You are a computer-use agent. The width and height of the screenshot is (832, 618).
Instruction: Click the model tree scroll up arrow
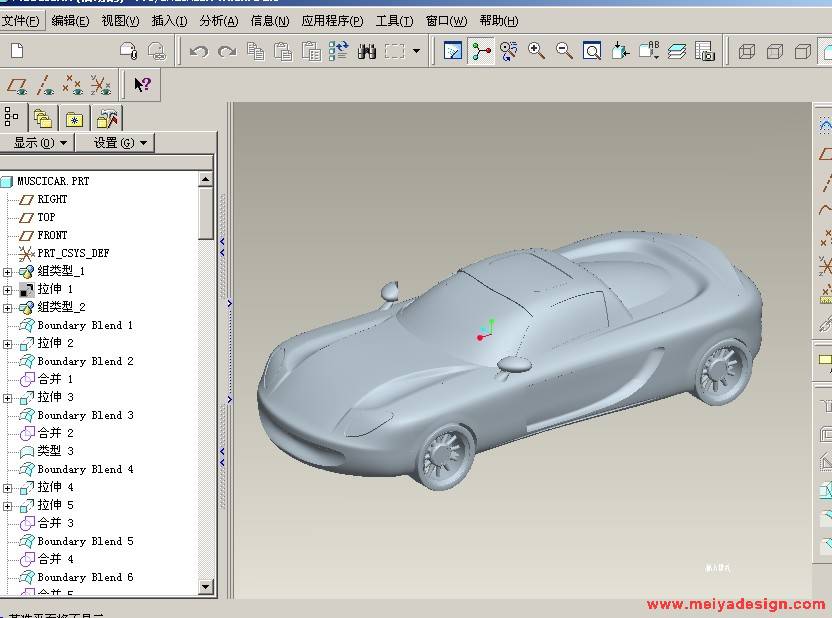[x=206, y=179]
